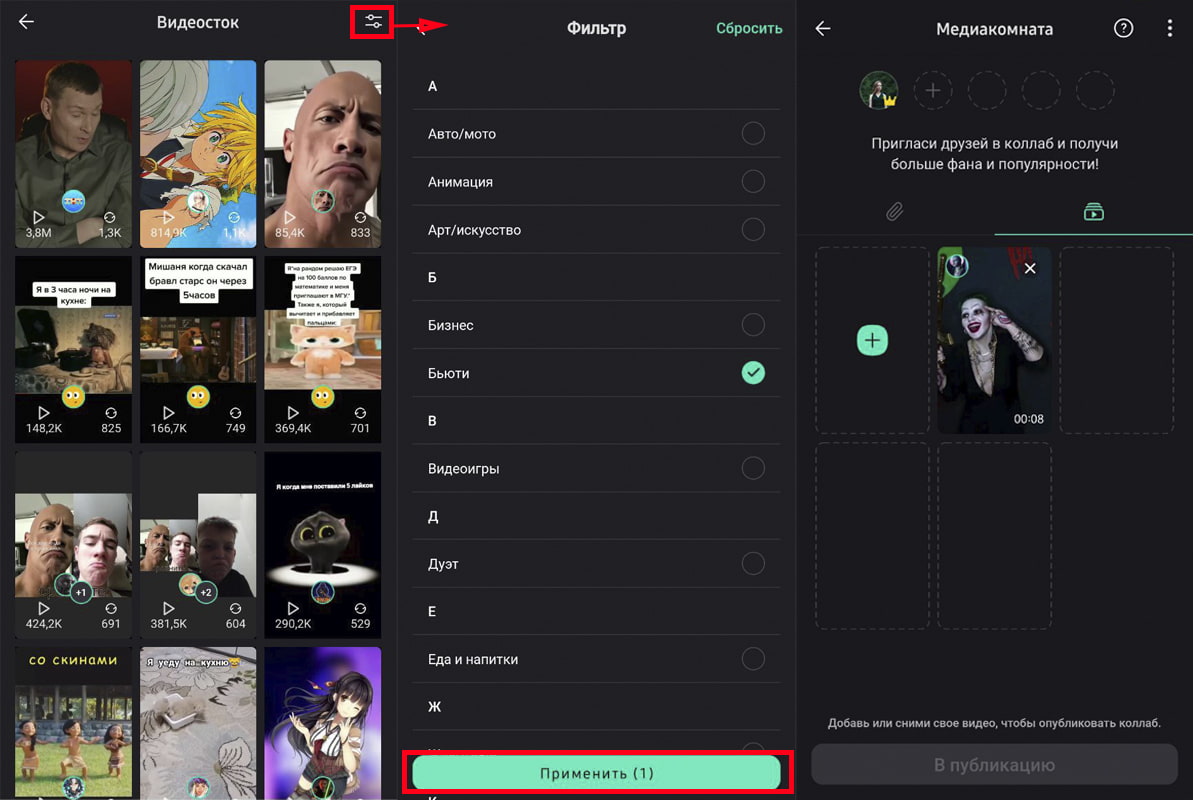
Task: Tap the green plus to add media
Action: (x=872, y=341)
